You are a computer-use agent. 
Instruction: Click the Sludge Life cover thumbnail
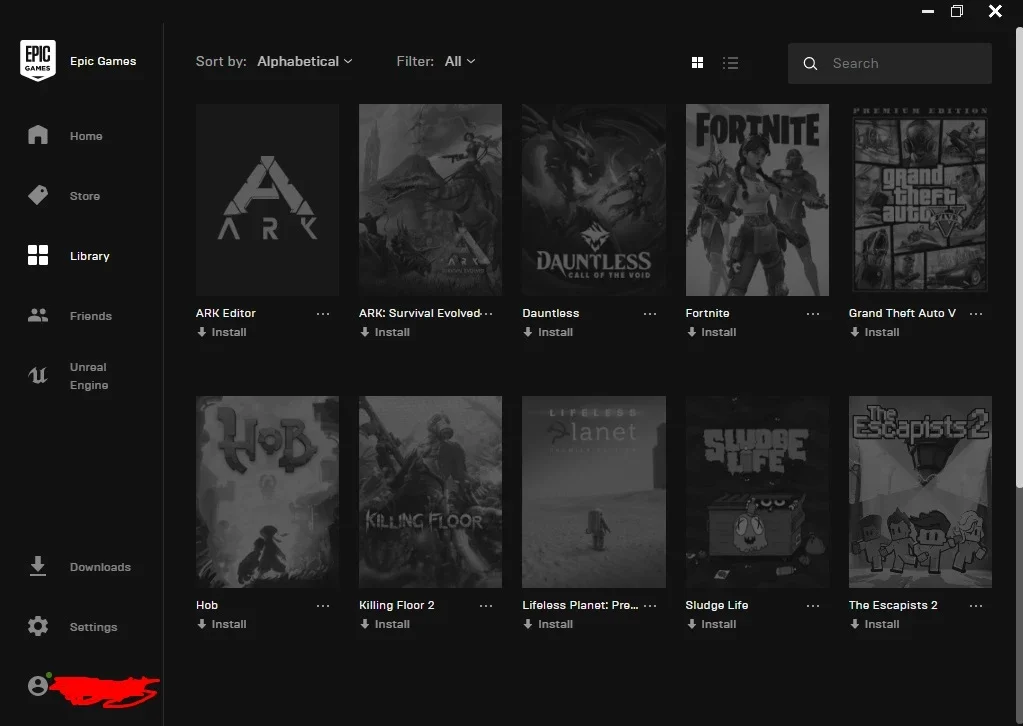tap(757, 492)
